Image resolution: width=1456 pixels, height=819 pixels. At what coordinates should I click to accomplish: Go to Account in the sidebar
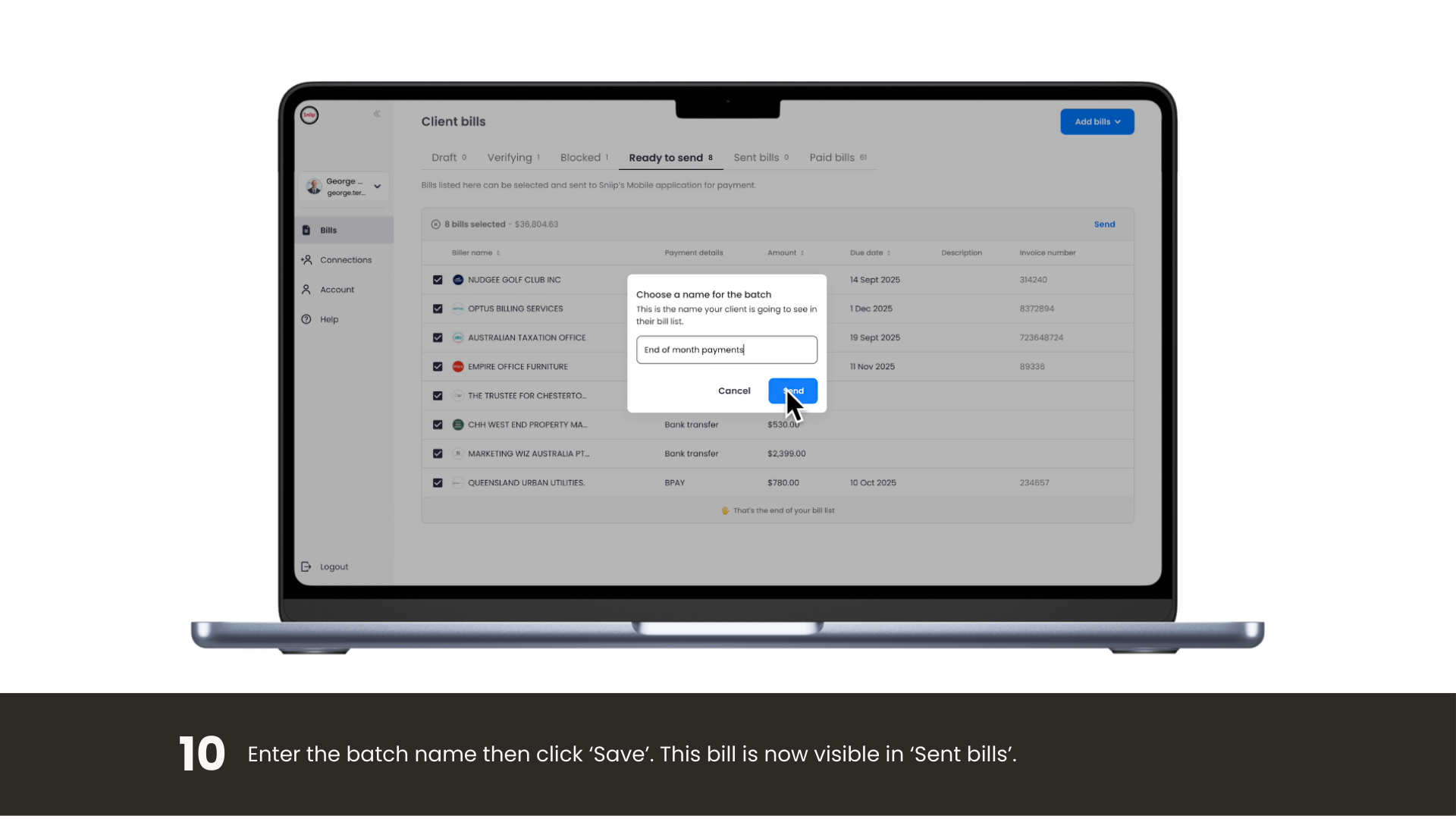point(337,290)
